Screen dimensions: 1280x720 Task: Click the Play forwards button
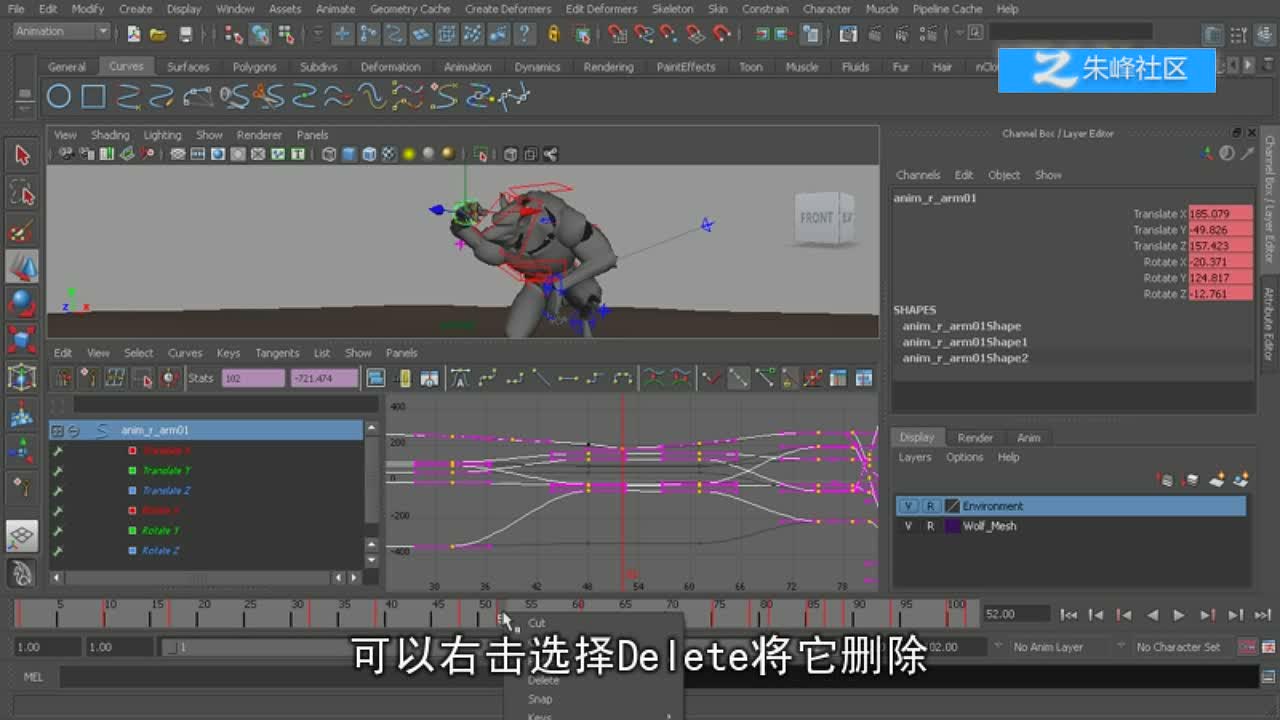1179,615
